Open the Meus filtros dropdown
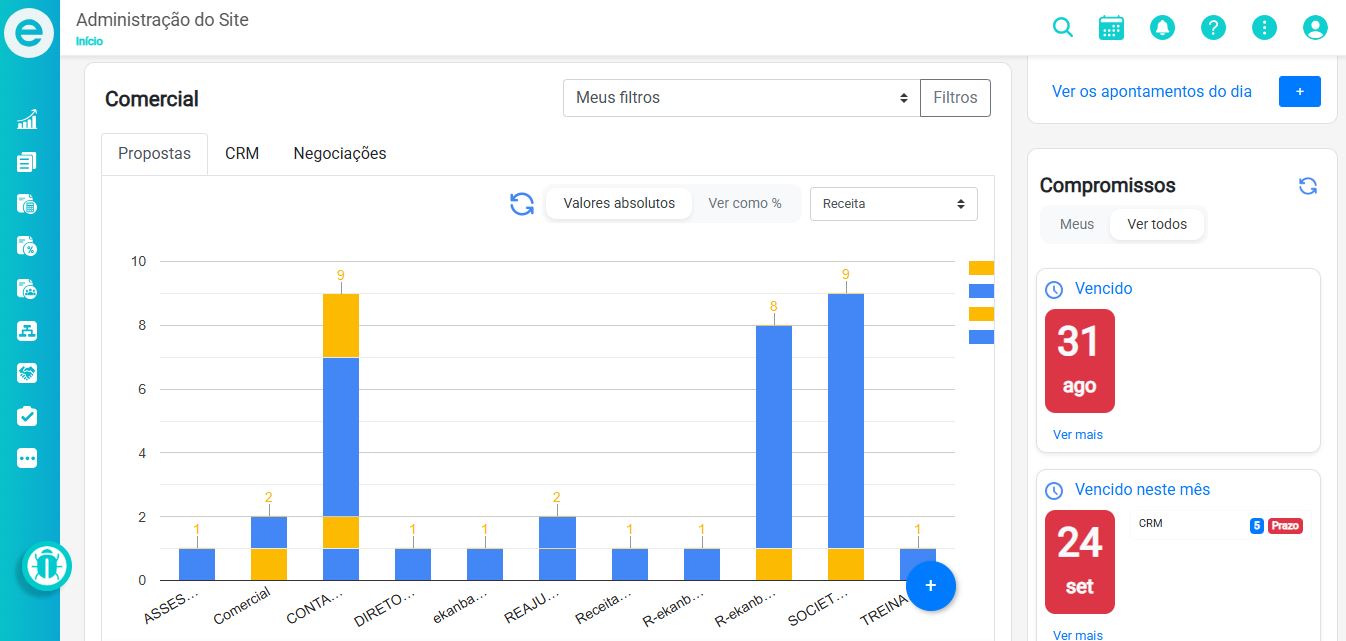This screenshot has width=1346, height=641. click(x=741, y=98)
